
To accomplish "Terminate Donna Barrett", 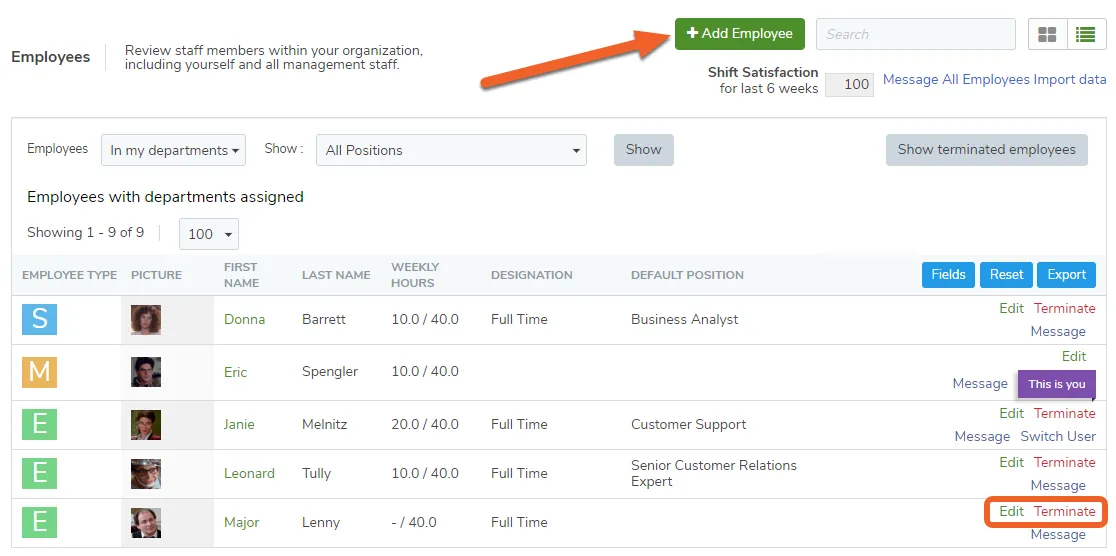I will tap(1065, 308).
